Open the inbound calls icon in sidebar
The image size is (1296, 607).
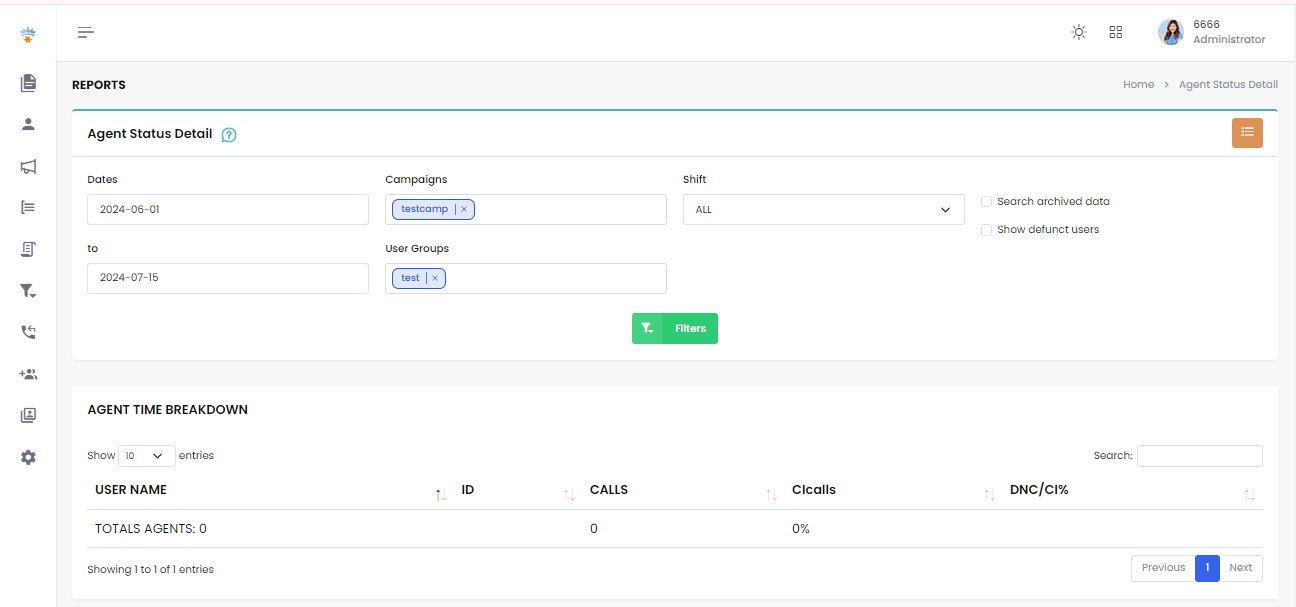[28, 332]
